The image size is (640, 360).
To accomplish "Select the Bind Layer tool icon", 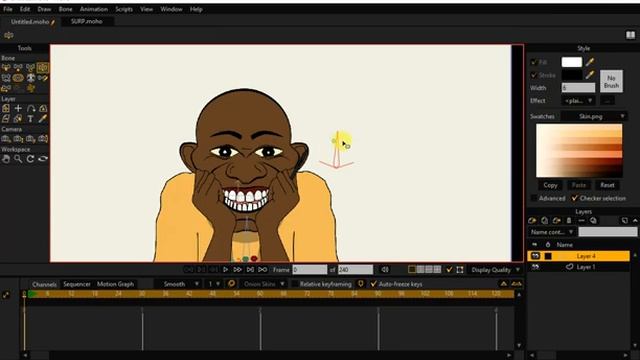I will click(x=31, y=78).
